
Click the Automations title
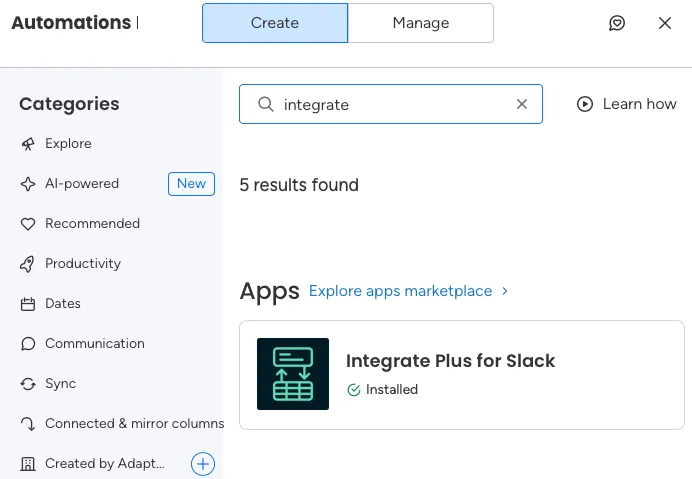pyautogui.click(x=71, y=23)
